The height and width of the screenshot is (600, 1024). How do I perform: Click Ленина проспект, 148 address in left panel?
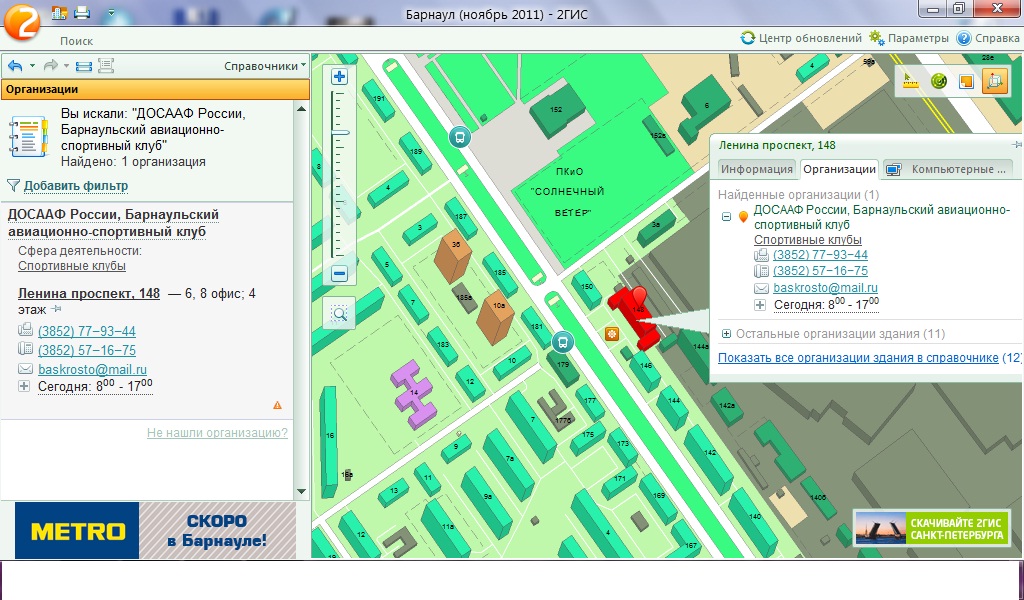click(x=89, y=294)
